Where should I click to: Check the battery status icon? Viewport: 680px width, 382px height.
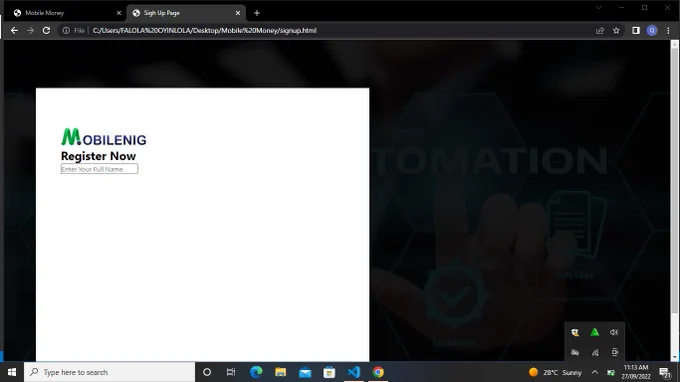pos(611,372)
